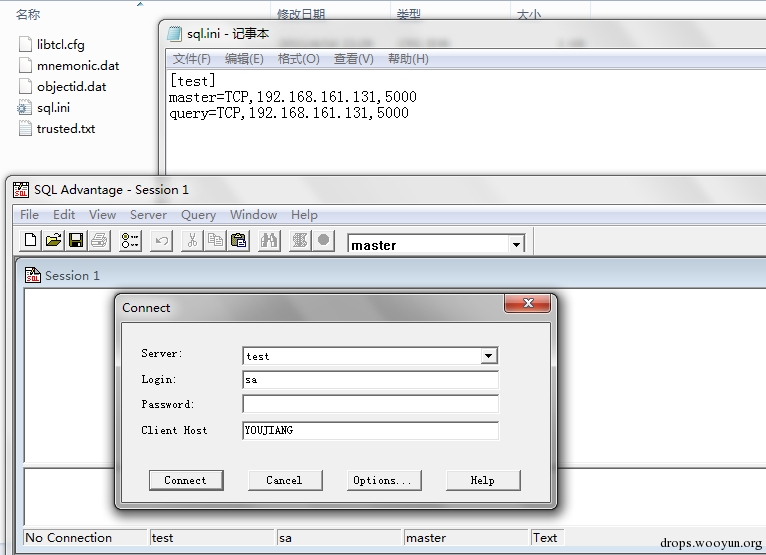This screenshot has width=766, height=555.
Task: Click the connection list toolbar icon
Action: (x=130, y=240)
